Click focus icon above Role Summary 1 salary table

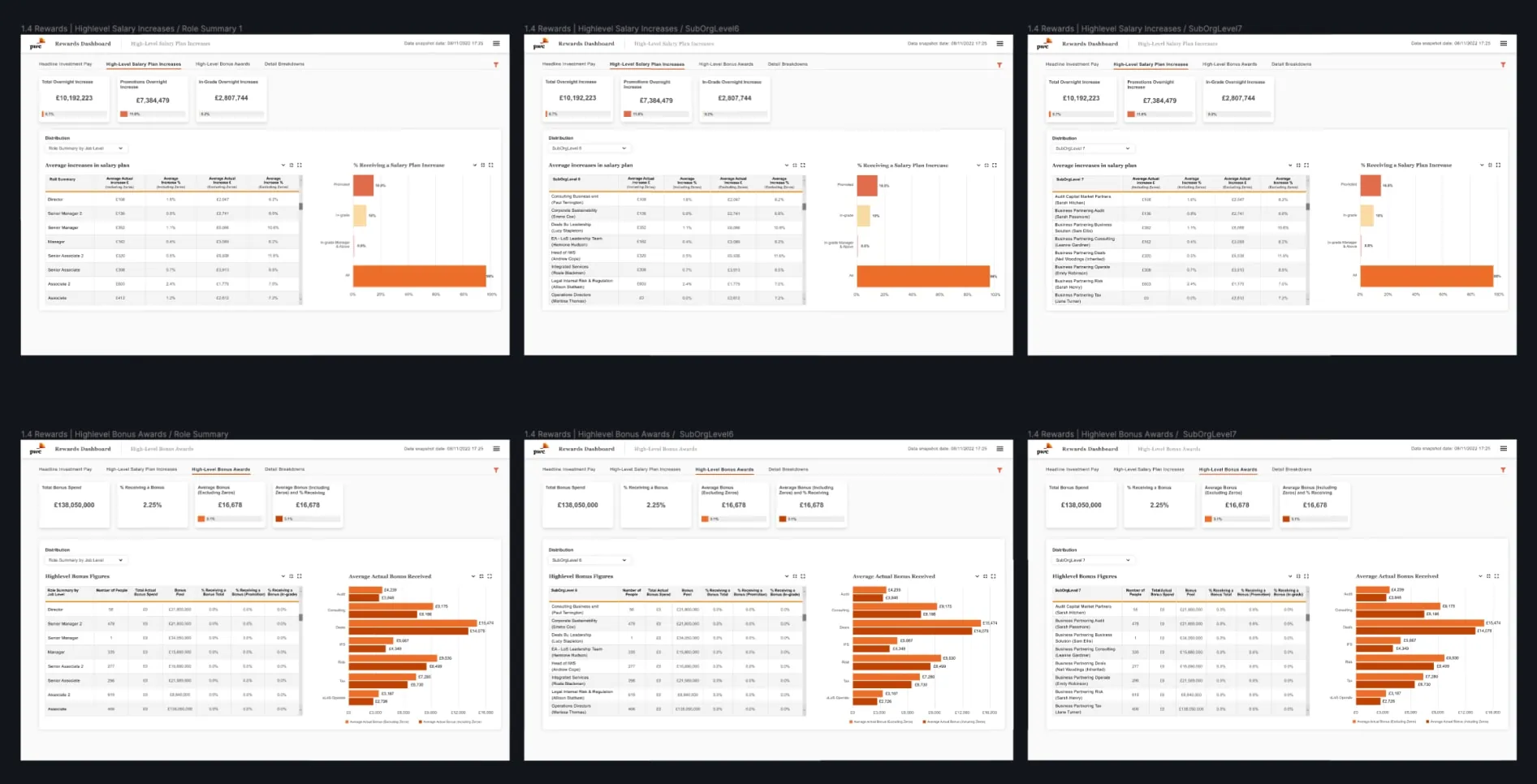coord(291,166)
